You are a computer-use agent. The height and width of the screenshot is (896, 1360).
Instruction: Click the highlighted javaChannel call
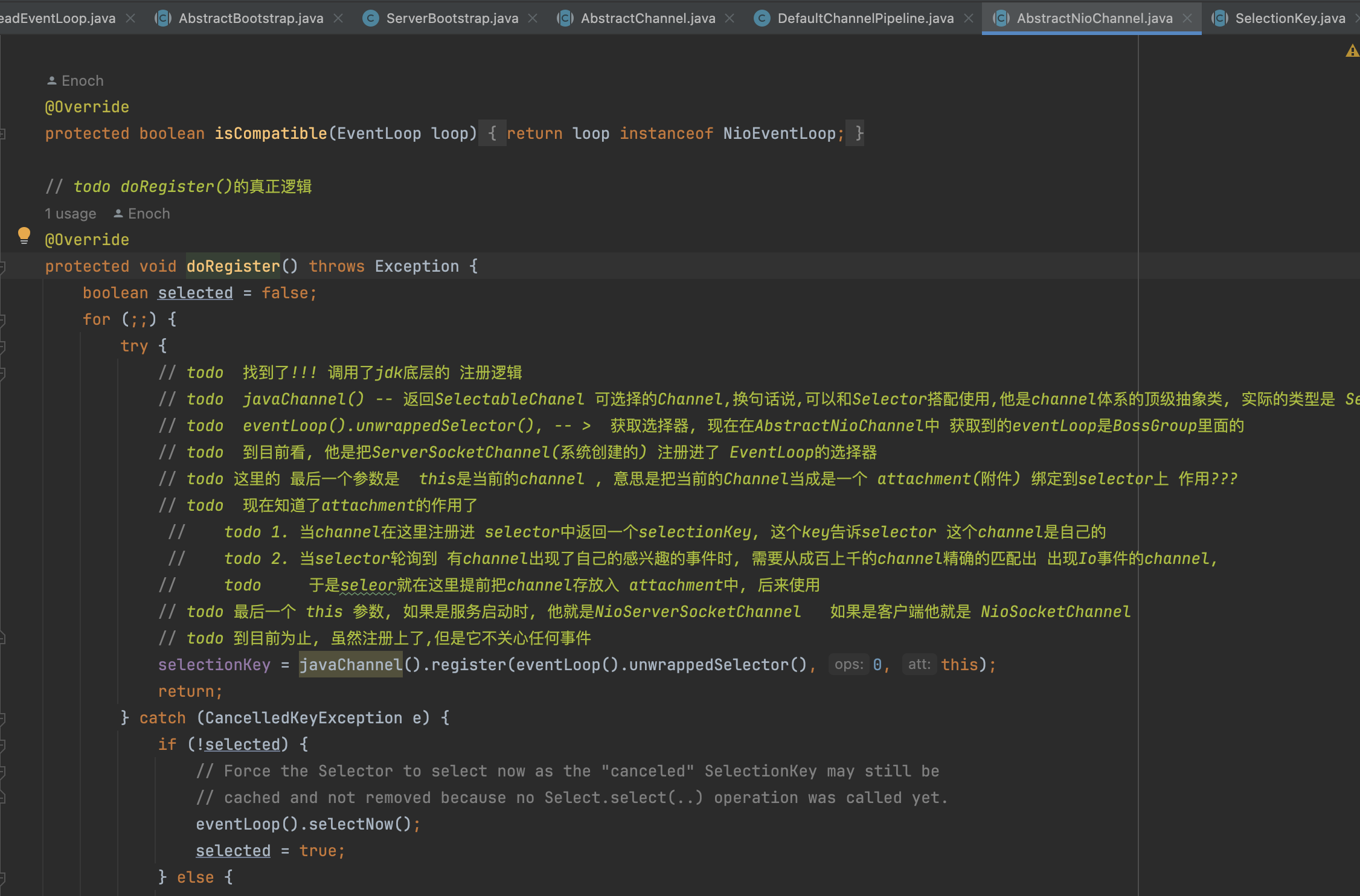tap(351, 665)
